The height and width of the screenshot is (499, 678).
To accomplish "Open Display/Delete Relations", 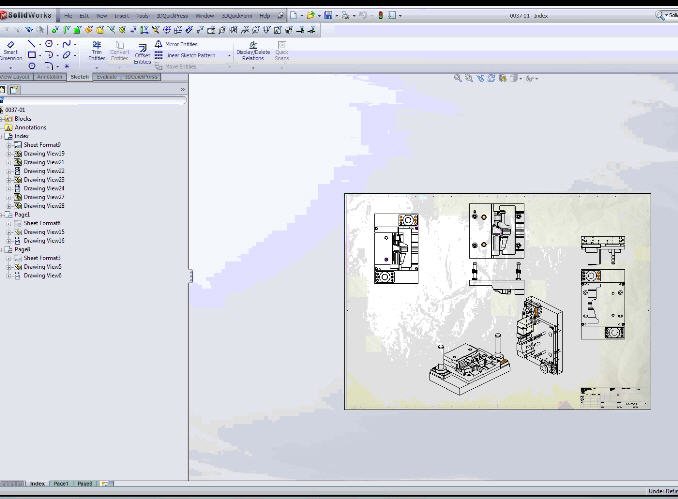I will pyautogui.click(x=253, y=51).
